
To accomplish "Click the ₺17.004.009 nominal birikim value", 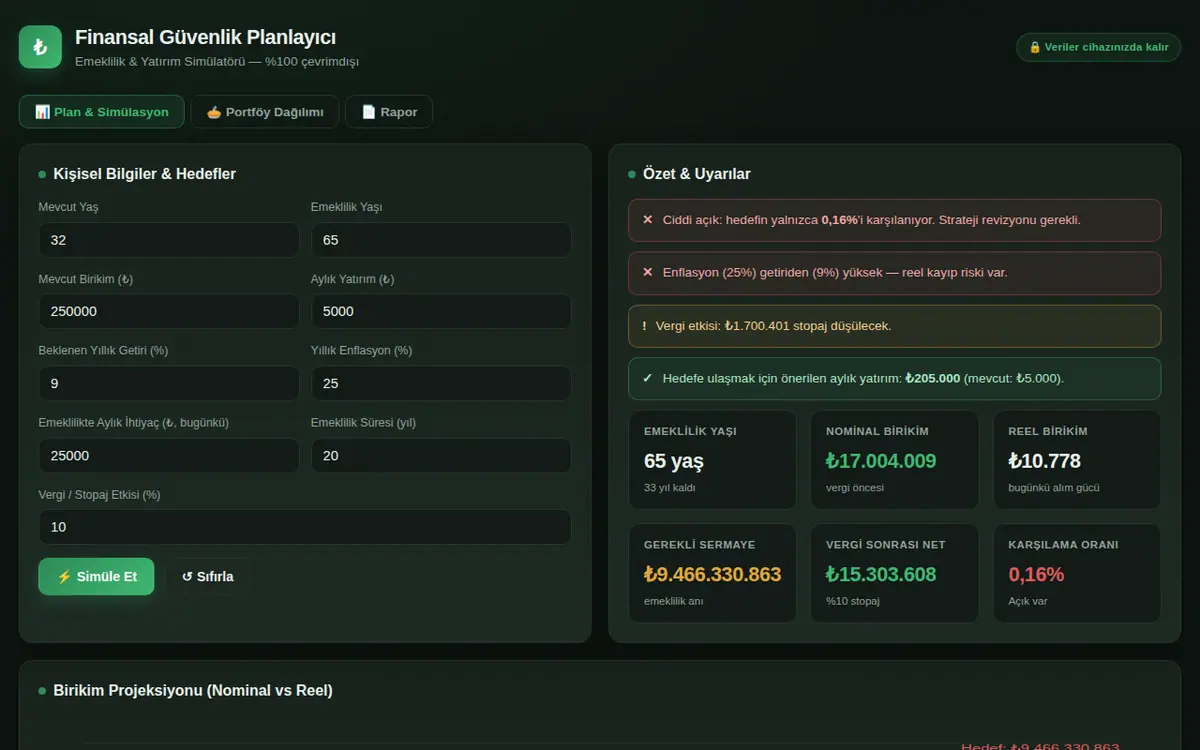I will (x=881, y=461).
